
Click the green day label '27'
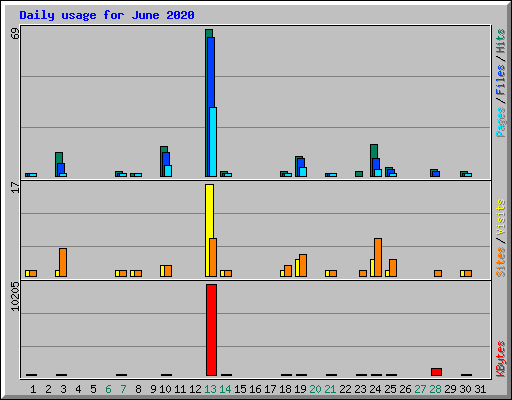(x=420, y=389)
